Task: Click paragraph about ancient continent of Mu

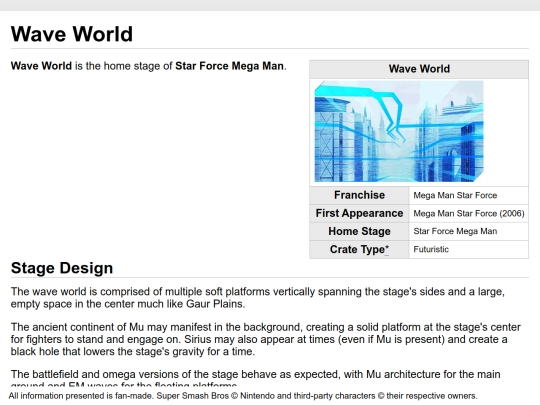Action: coord(266,339)
